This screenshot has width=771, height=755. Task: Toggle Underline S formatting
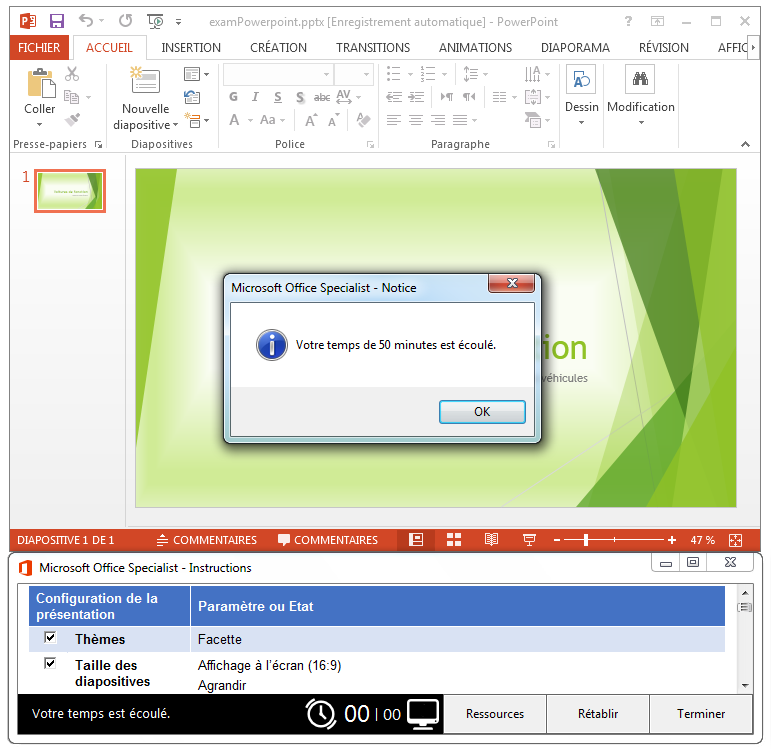pos(278,97)
